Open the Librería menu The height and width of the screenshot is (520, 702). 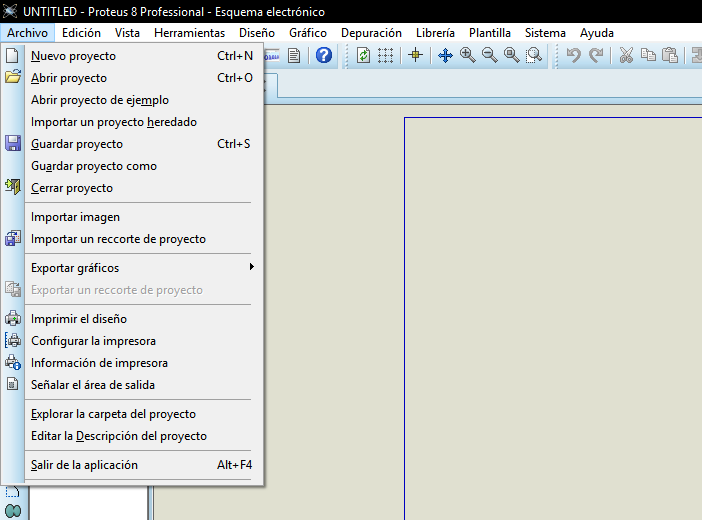435,33
